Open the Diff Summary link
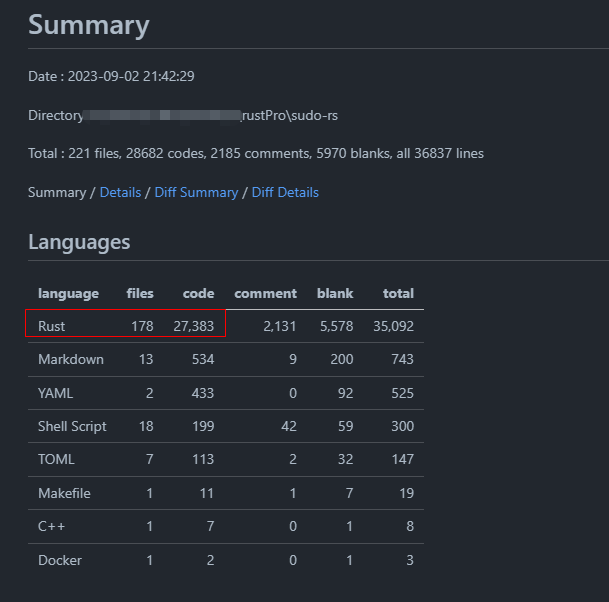 196,192
